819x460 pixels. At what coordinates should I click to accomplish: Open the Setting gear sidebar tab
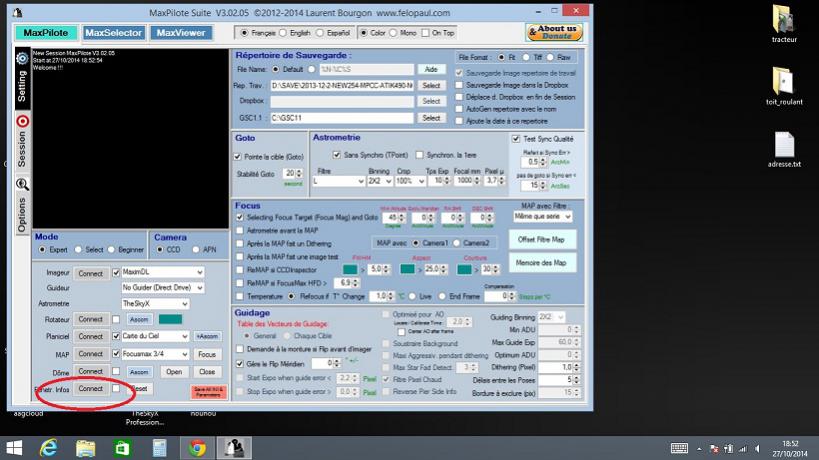(22, 78)
